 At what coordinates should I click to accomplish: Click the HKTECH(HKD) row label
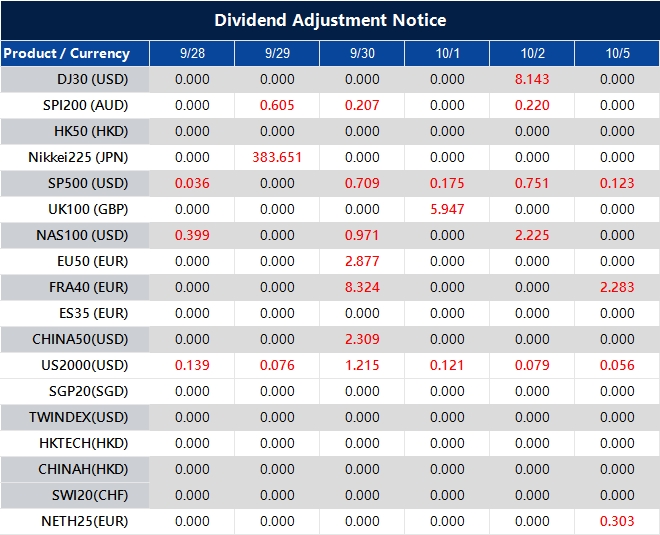tap(84, 444)
